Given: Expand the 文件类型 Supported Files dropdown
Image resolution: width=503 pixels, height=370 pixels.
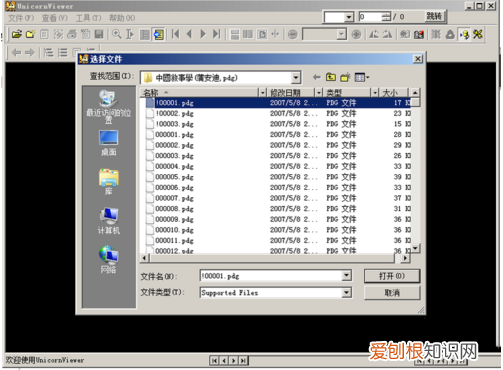Looking at the screenshot, I should (347, 293).
